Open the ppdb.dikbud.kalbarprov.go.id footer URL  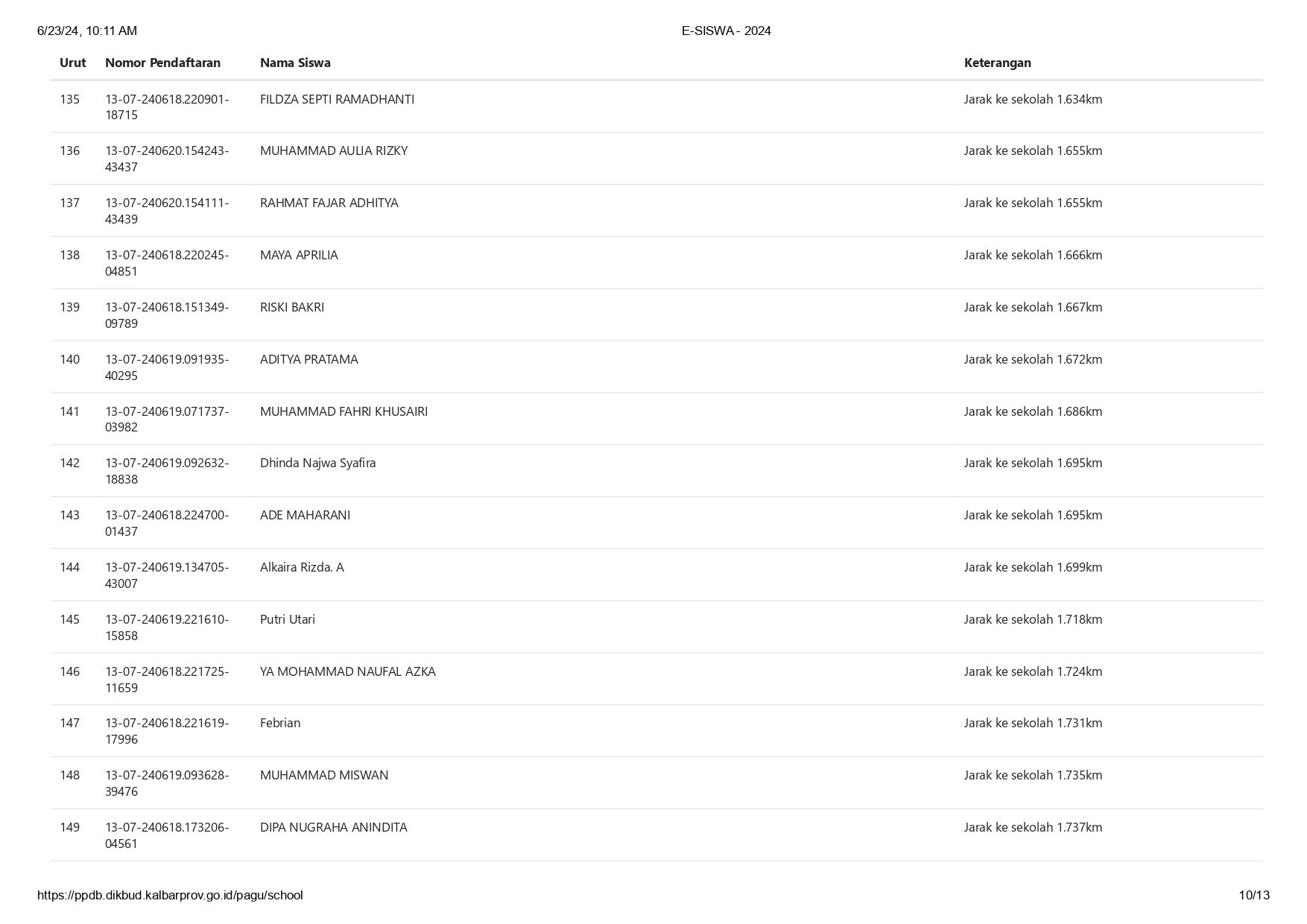click(170, 895)
